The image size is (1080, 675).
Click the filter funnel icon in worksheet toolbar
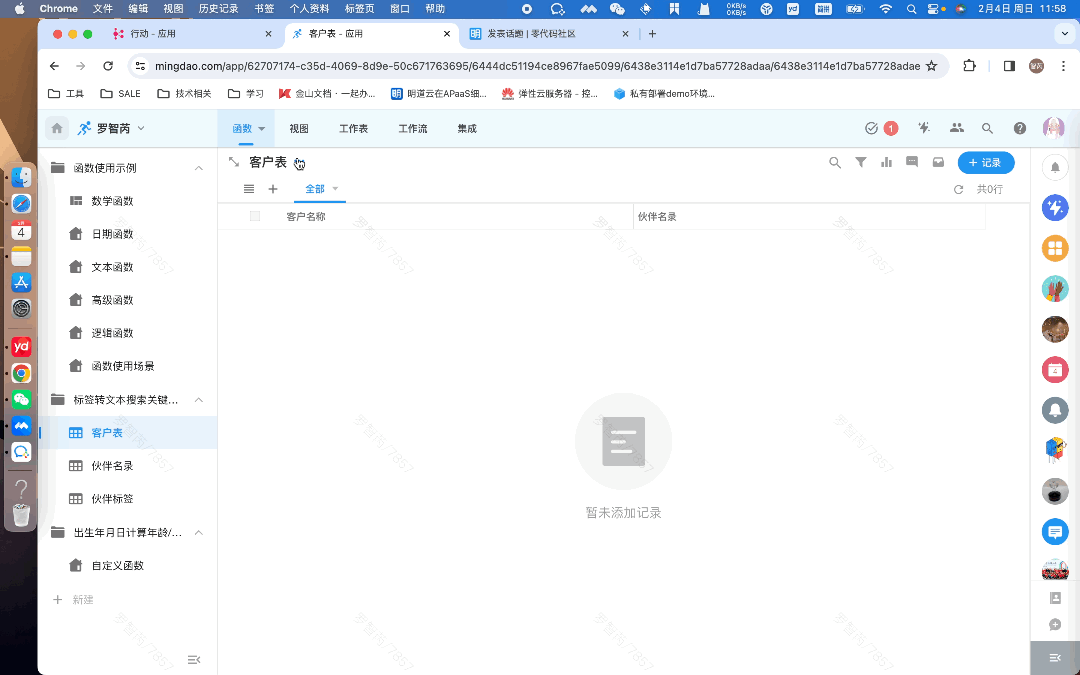pyautogui.click(x=860, y=162)
